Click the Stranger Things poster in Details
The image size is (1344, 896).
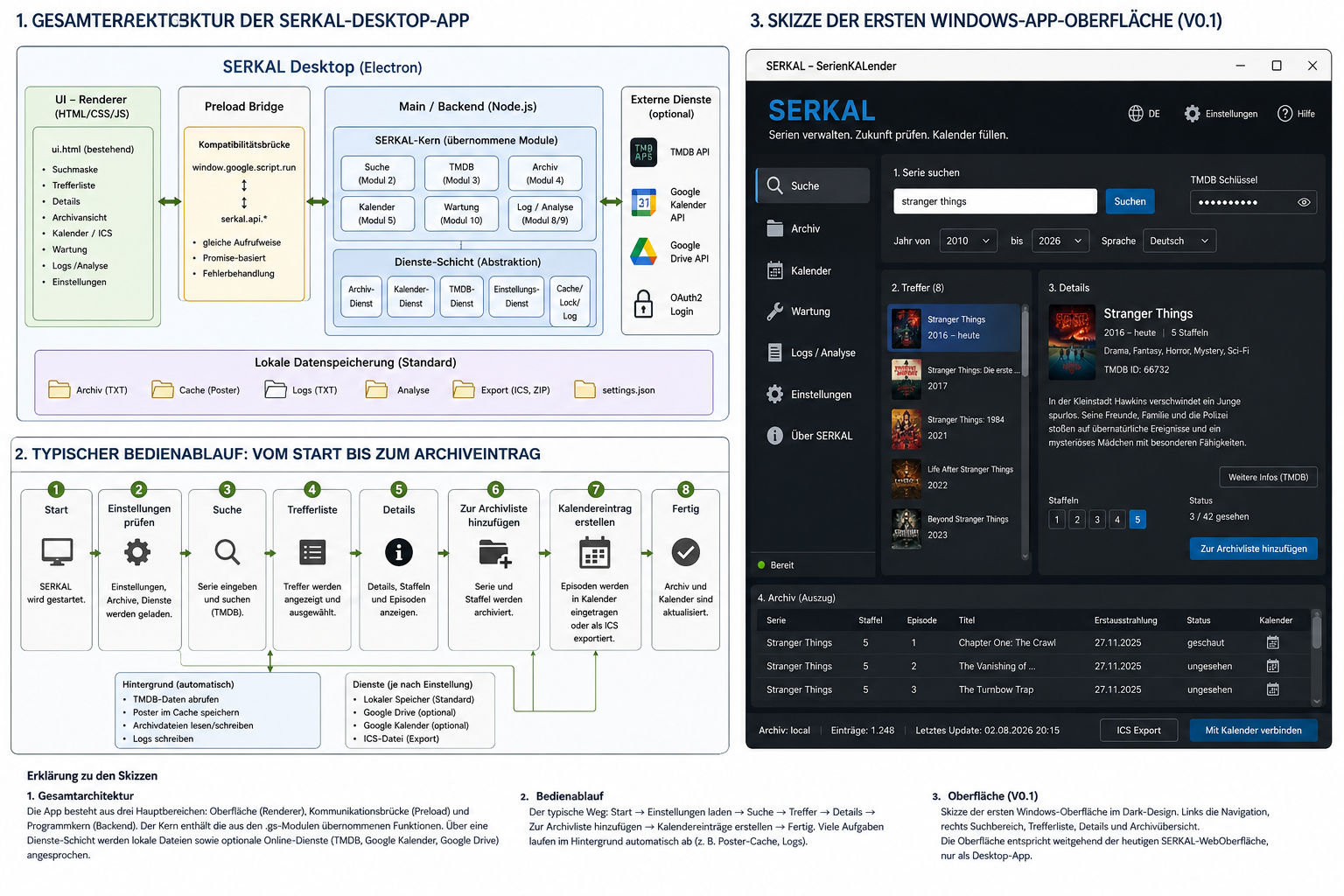(1072, 342)
